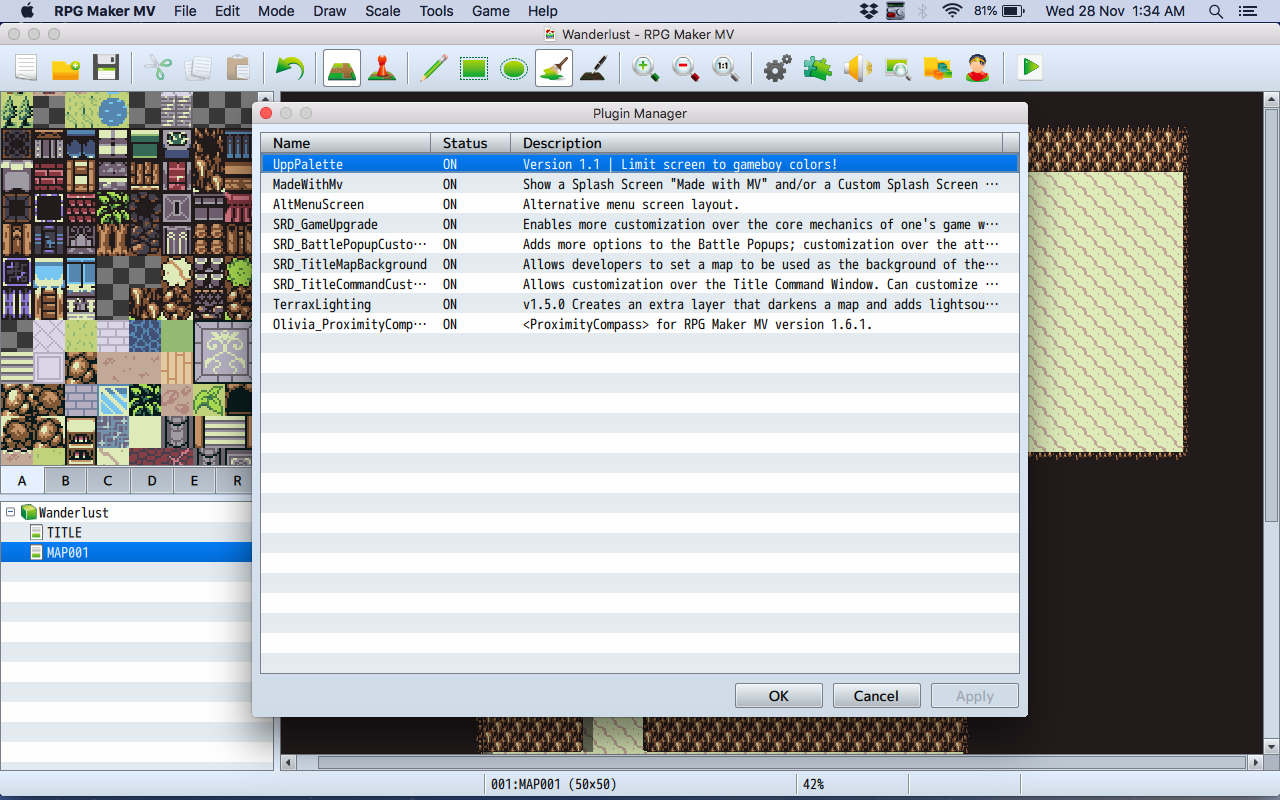1280x800 pixels.
Task: Open the Draw menu
Action: point(330,11)
